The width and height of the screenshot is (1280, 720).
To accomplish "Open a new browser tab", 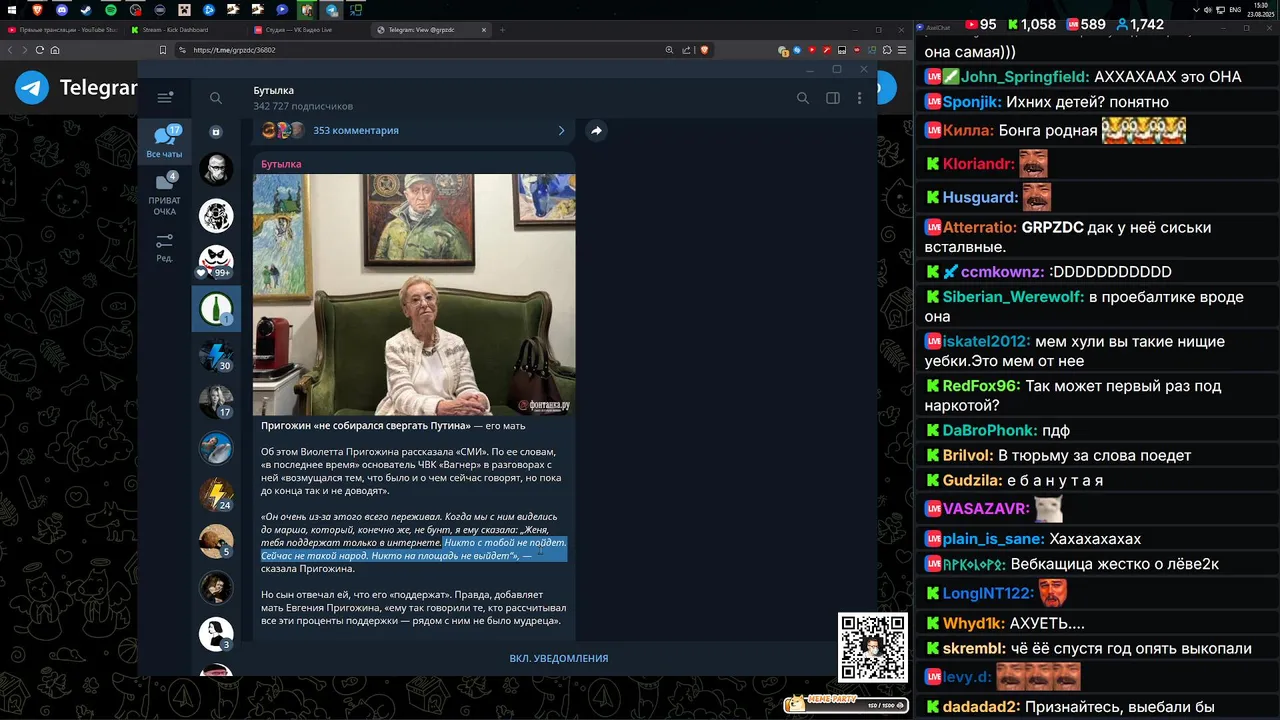I will (x=502, y=30).
